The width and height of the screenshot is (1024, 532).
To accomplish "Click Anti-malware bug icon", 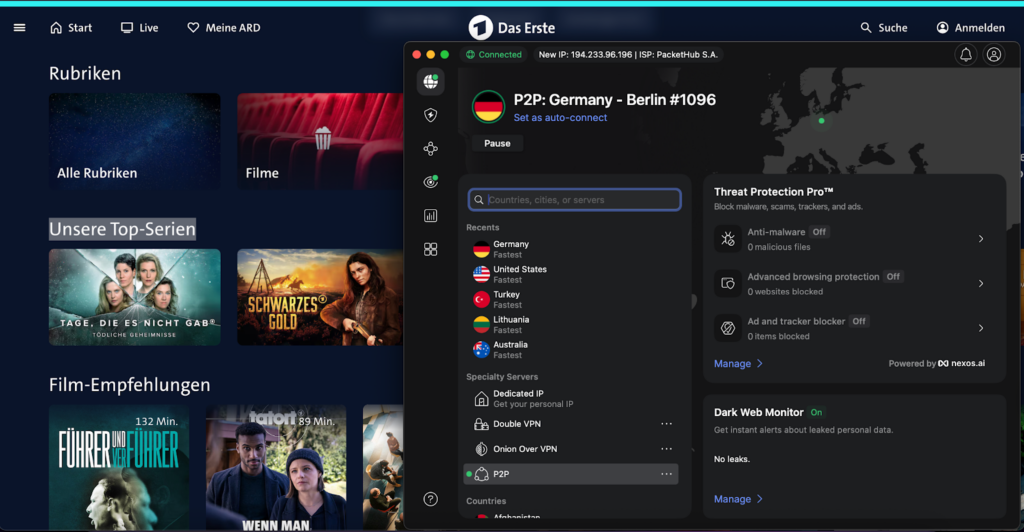I will pyautogui.click(x=728, y=239).
